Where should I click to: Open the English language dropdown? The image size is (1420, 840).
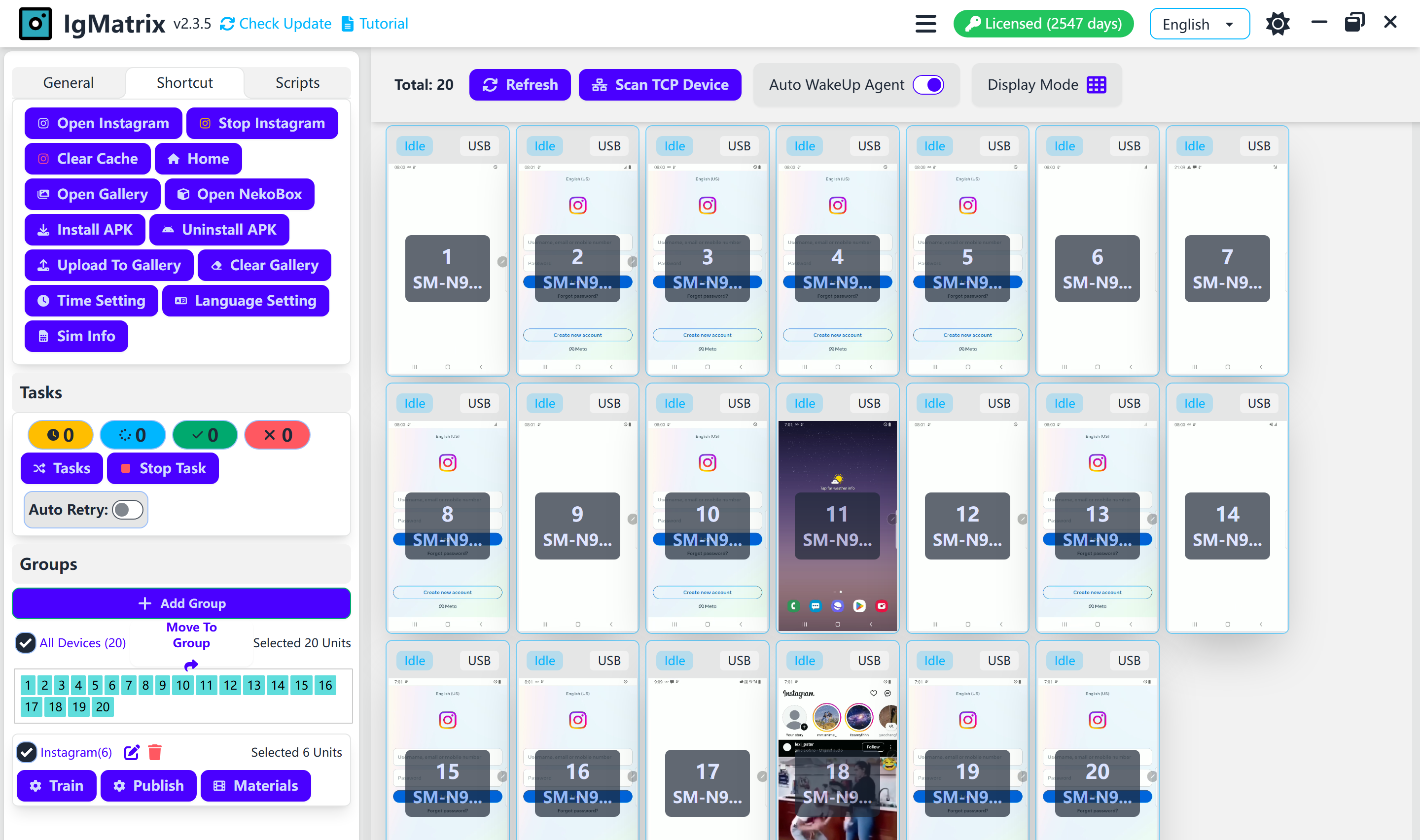(1199, 23)
